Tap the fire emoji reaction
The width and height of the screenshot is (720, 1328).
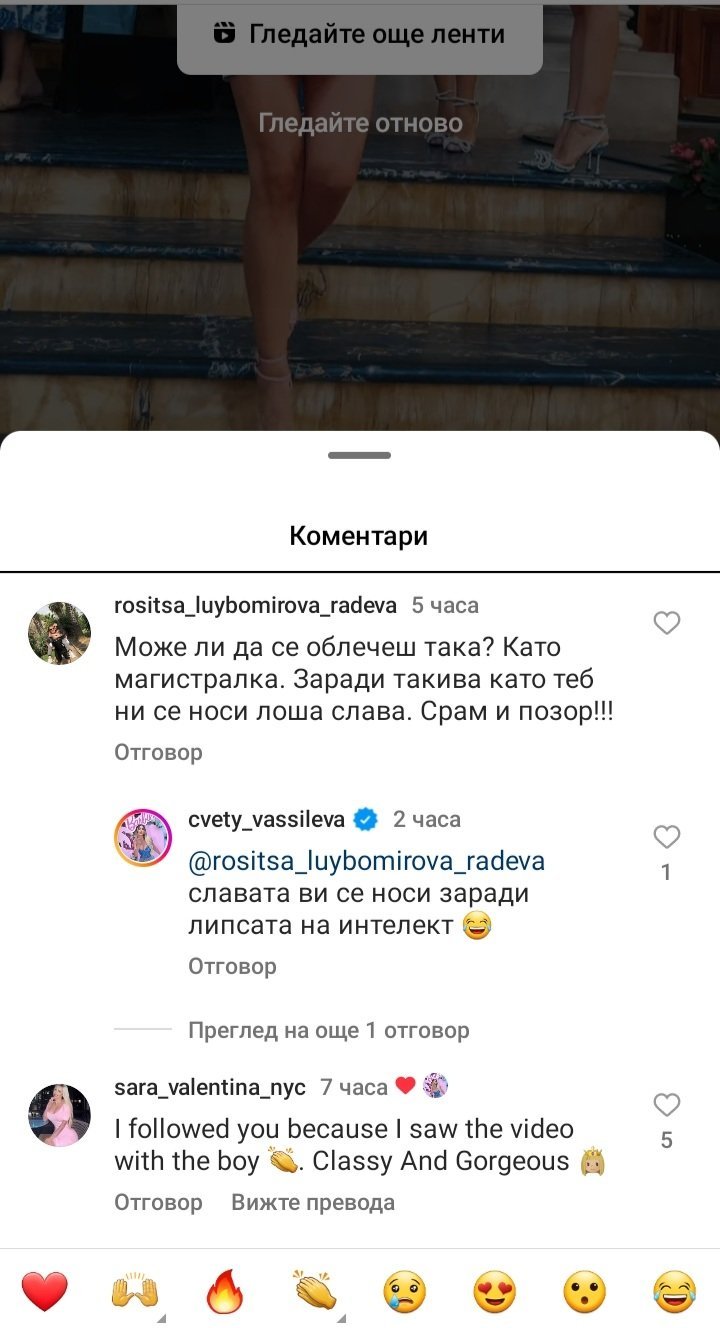point(225,1291)
